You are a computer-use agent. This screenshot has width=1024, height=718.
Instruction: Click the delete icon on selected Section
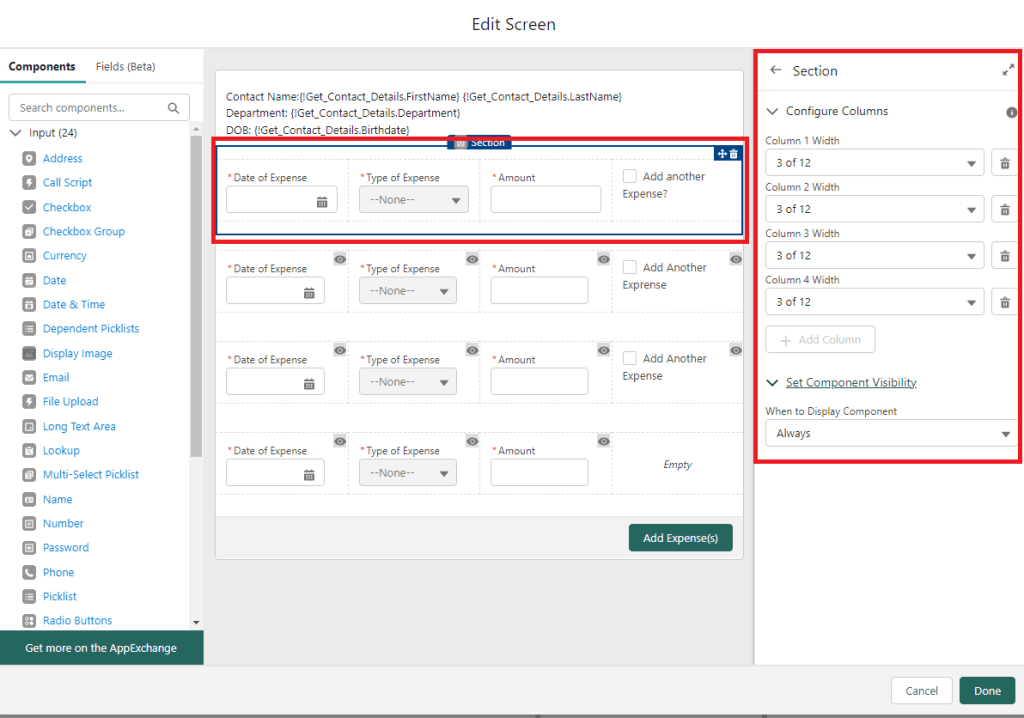(x=734, y=153)
